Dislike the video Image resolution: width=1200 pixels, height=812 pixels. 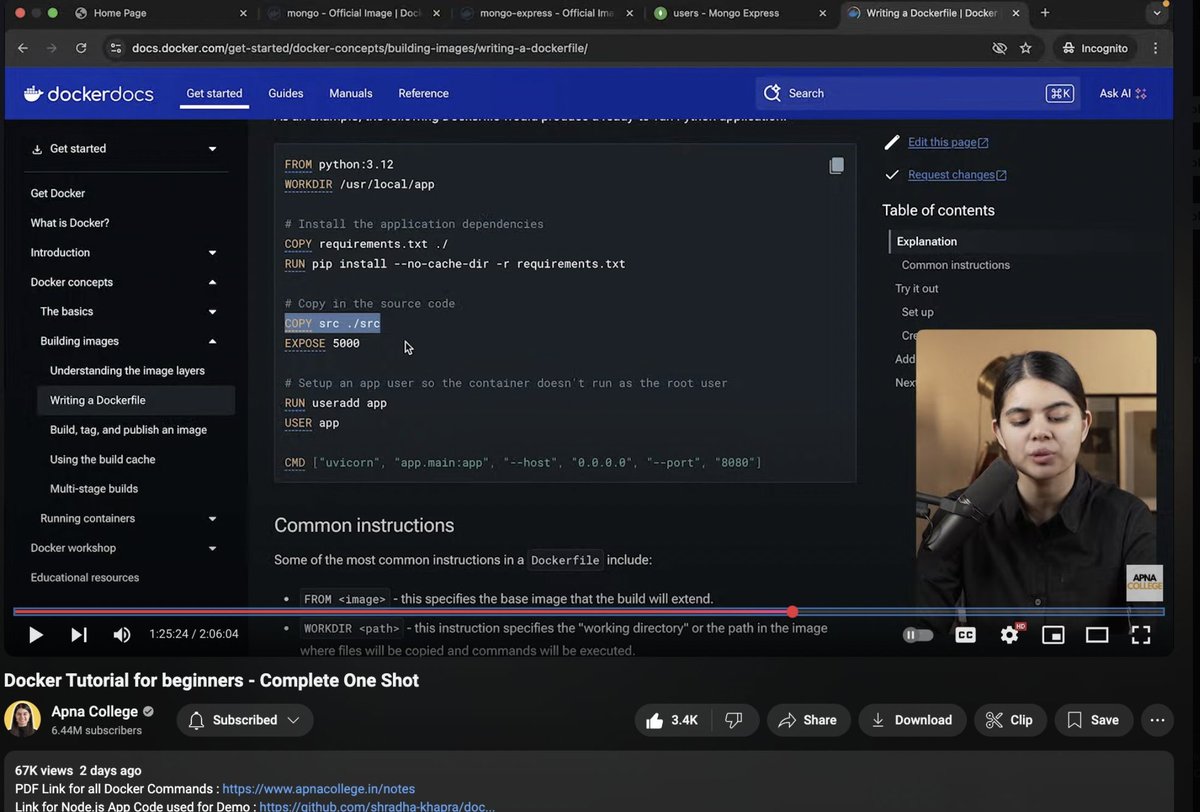tap(733, 720)
